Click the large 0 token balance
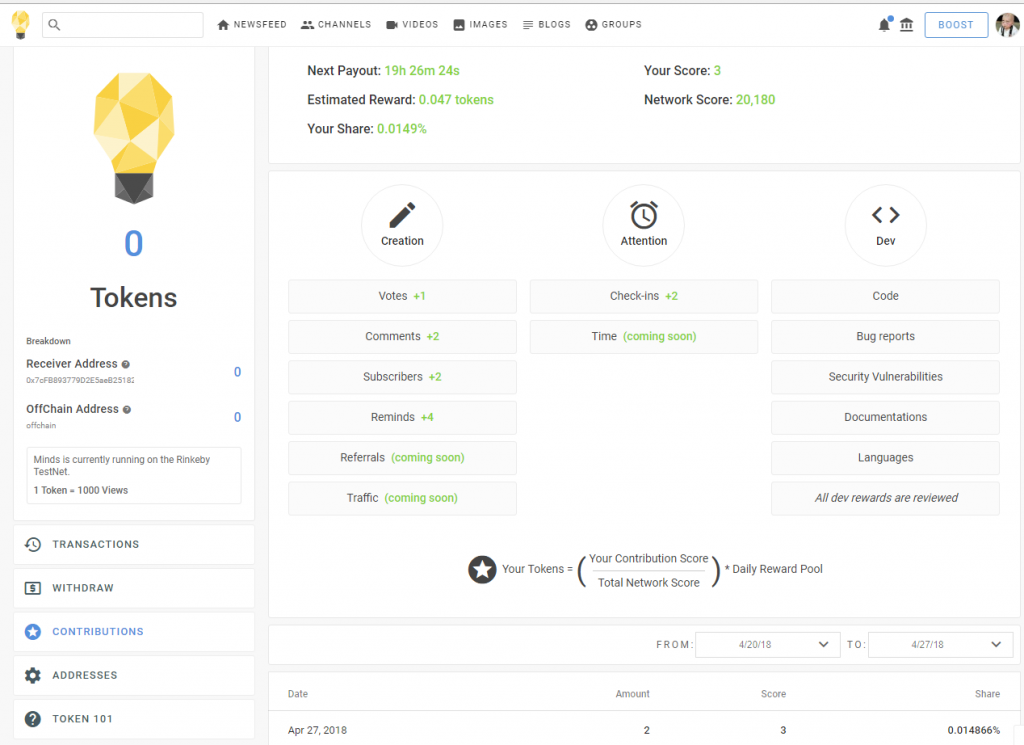This screenshot has width=1024, height=745. point(134,244)
